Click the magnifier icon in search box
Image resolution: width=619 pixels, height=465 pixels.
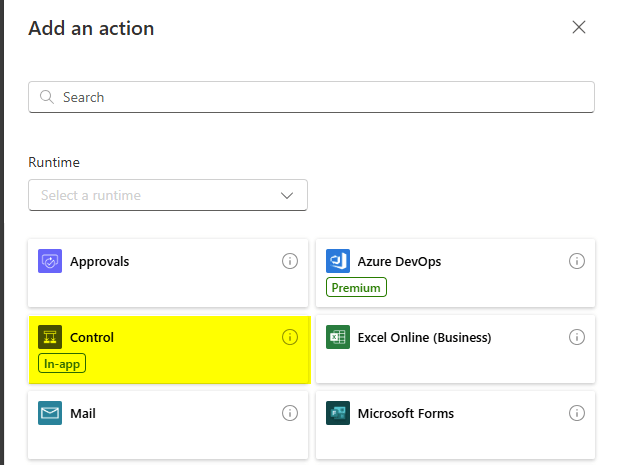click(x=47, y=97)
